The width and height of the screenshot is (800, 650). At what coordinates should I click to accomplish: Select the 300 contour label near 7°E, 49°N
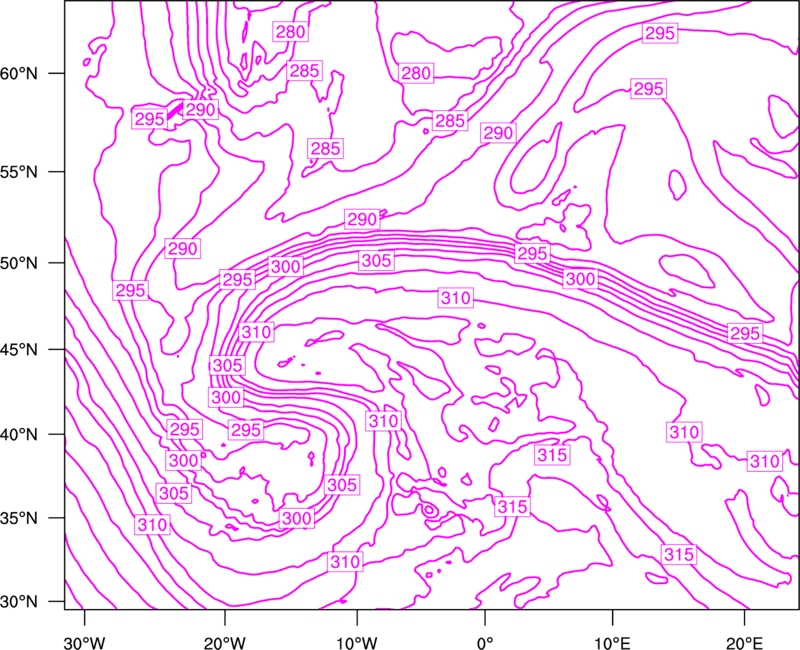coord(581,279)
